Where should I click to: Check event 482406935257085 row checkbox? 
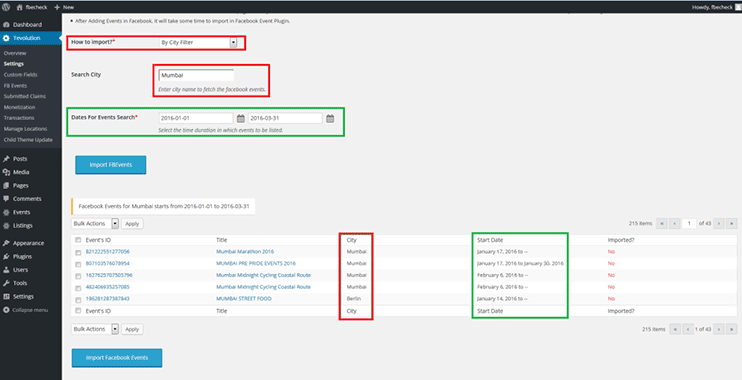pos(78,288)
